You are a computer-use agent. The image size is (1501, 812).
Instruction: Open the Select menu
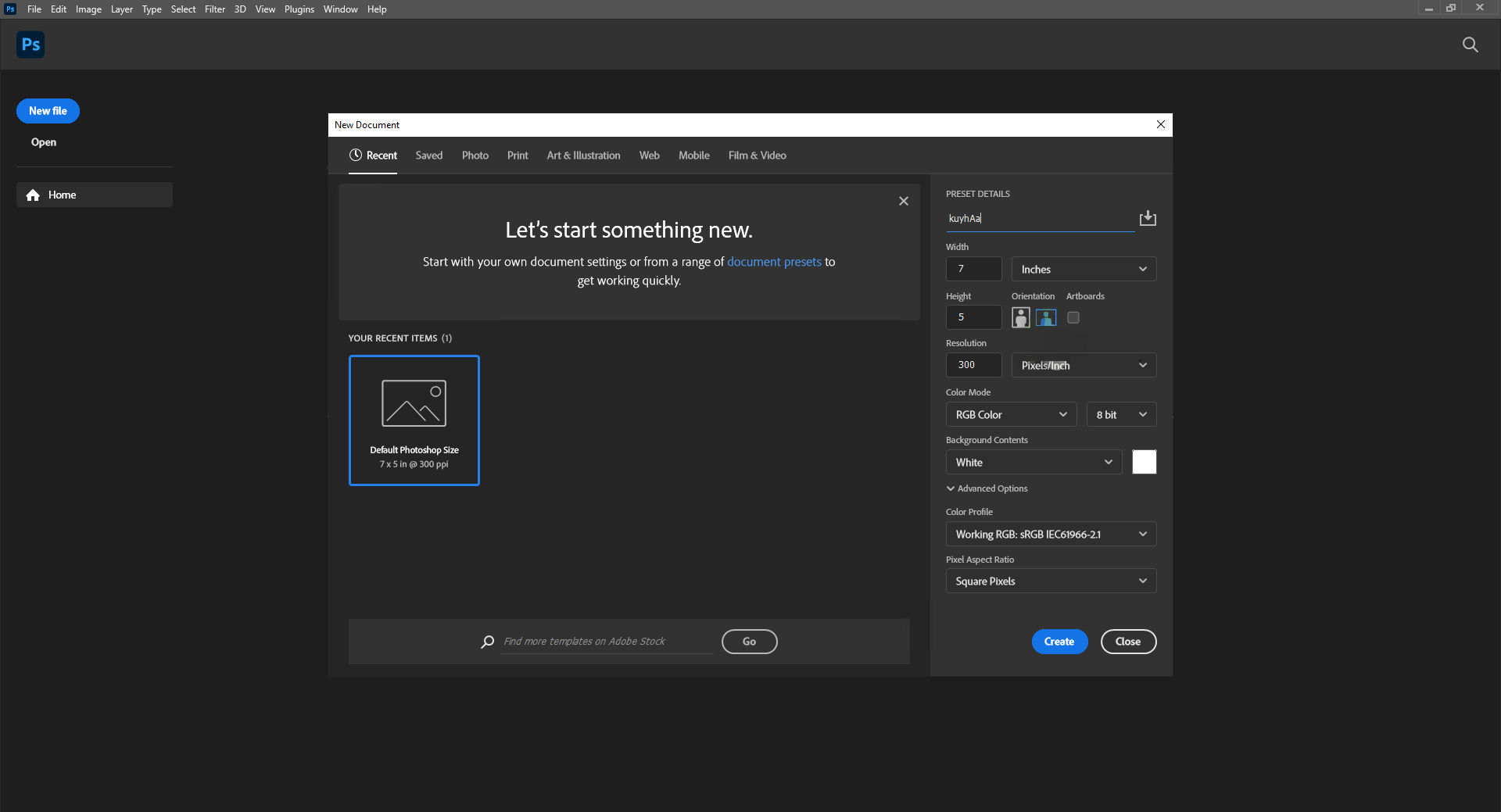[x=183, y=9]
